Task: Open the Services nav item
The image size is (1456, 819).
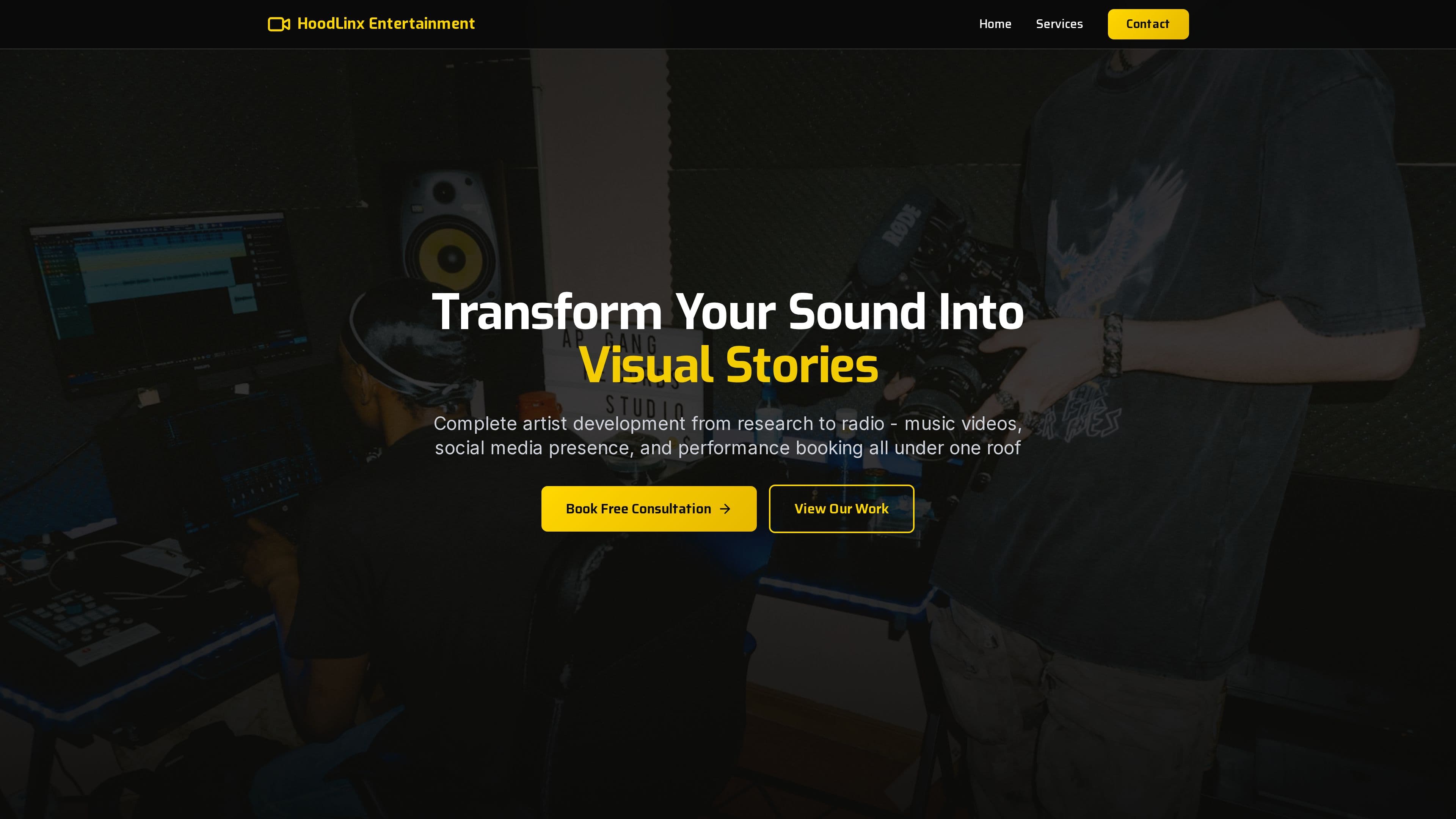Action: [1059, 24]
